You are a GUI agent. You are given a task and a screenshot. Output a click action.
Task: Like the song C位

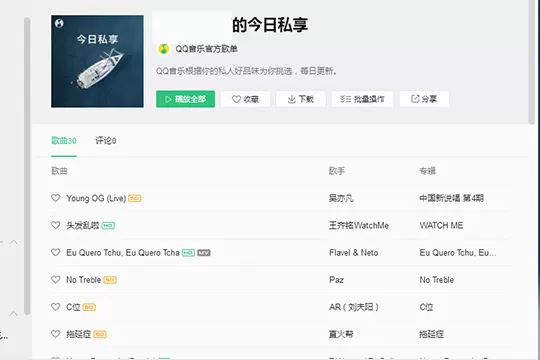[x=55, y=307]
